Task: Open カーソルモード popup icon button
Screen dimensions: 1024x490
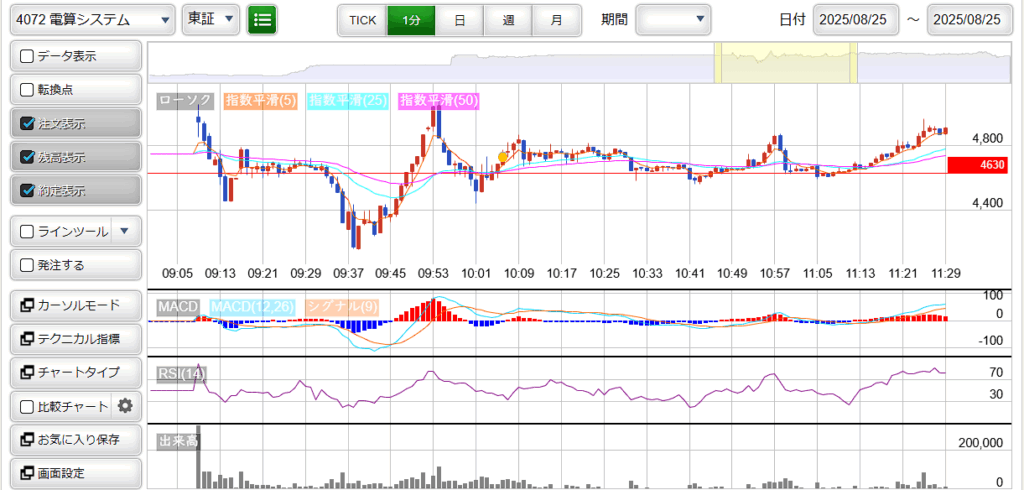Action: pos(76,305)
